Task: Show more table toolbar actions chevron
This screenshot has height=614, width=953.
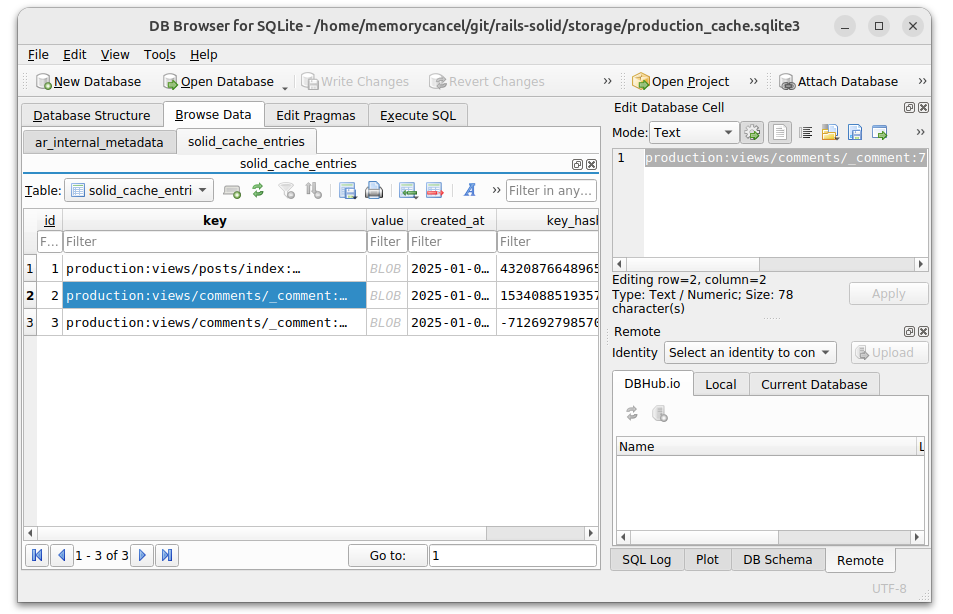Action: click(x=497, y=190)
